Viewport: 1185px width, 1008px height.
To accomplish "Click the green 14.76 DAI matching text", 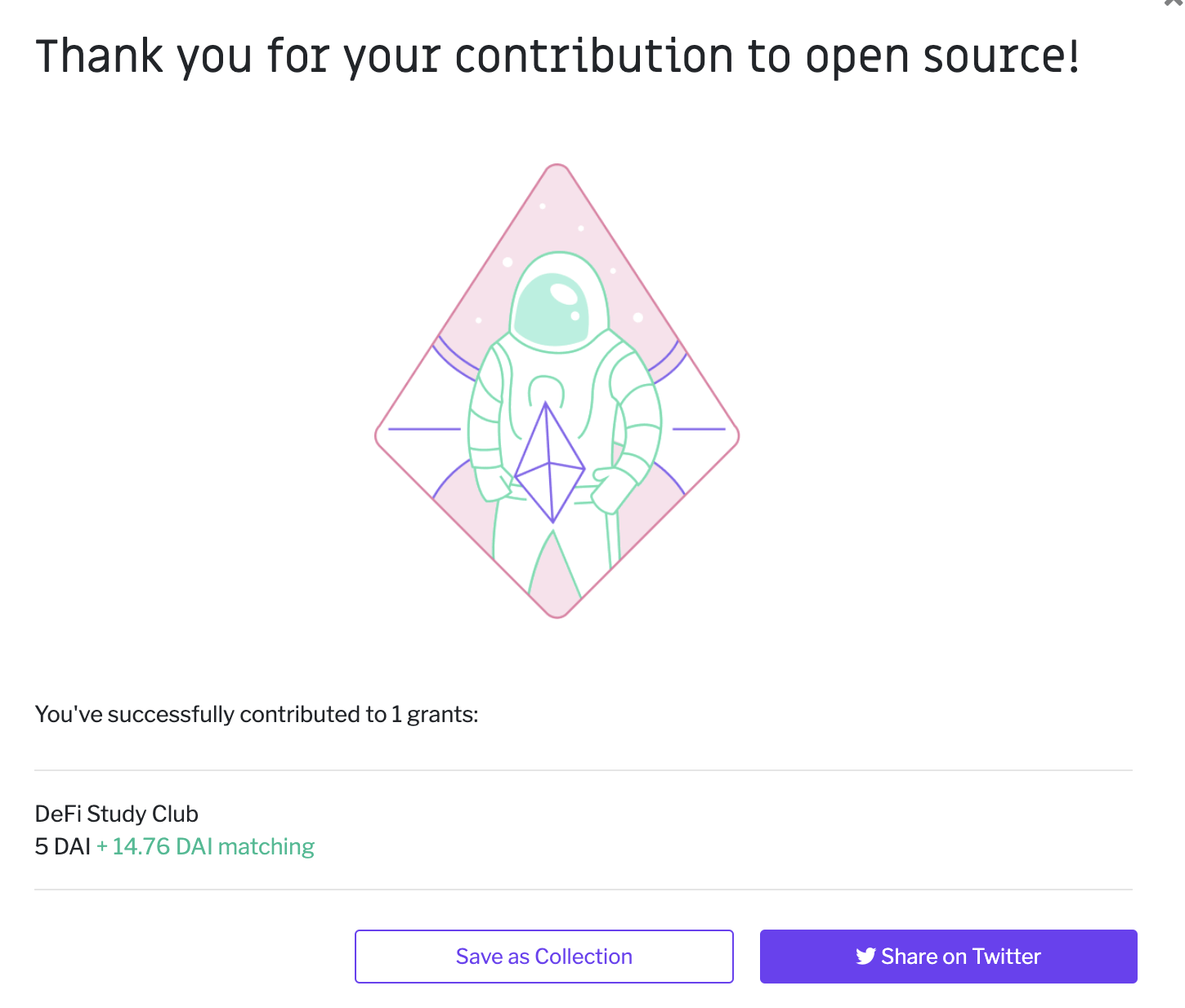I will (206, 847).
